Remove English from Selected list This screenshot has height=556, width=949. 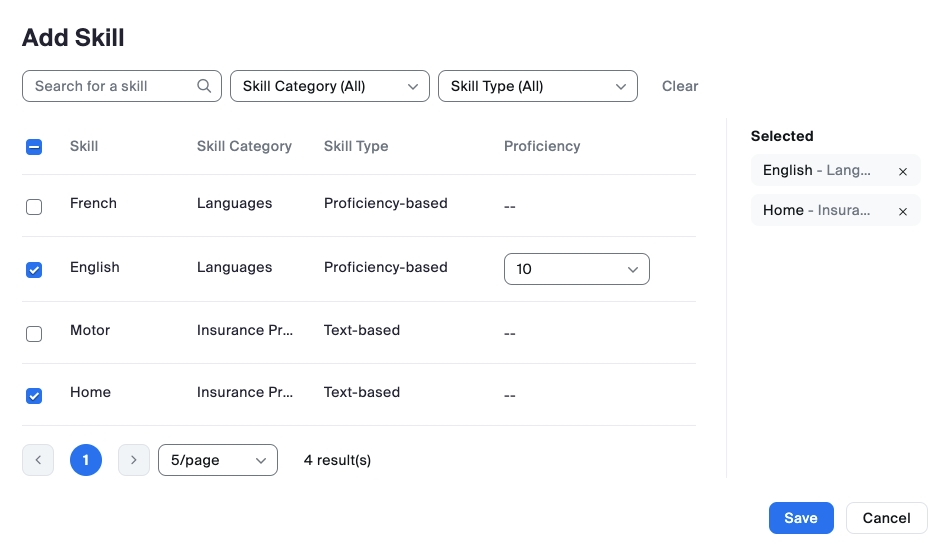pos(903,172)
